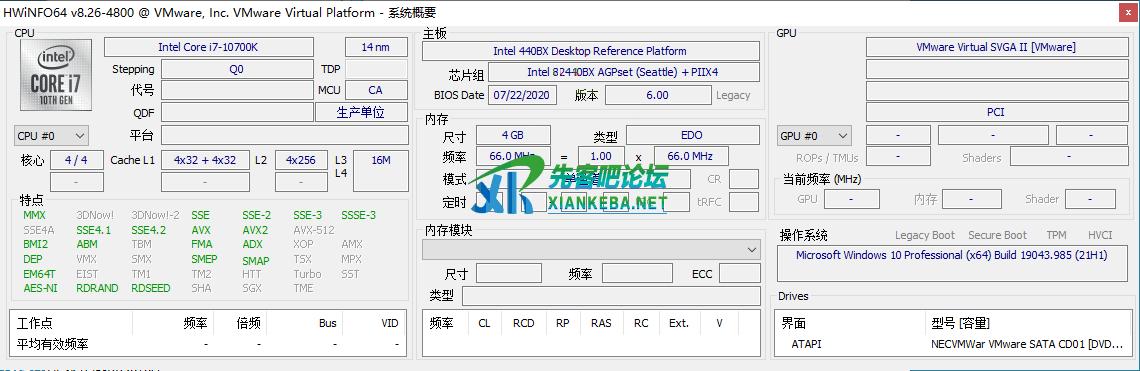Image resolution: width=1140 pixels, height=371 pixels.
Task: Click the RCD timing column header
Action: tap(523, 324)
